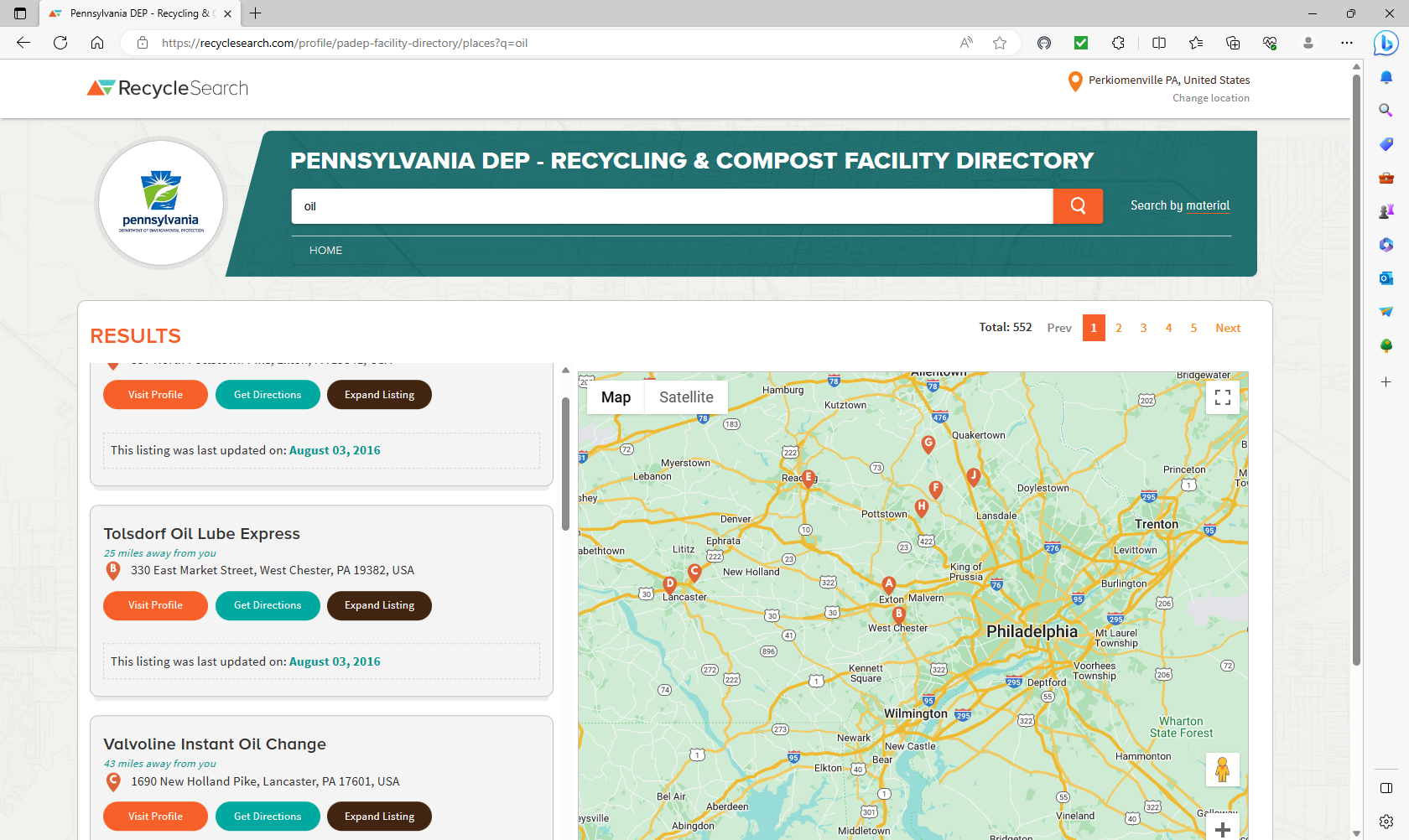1409x840 pixels.
Task: Click the orange location pin icon
Action: coord(1074,81)
